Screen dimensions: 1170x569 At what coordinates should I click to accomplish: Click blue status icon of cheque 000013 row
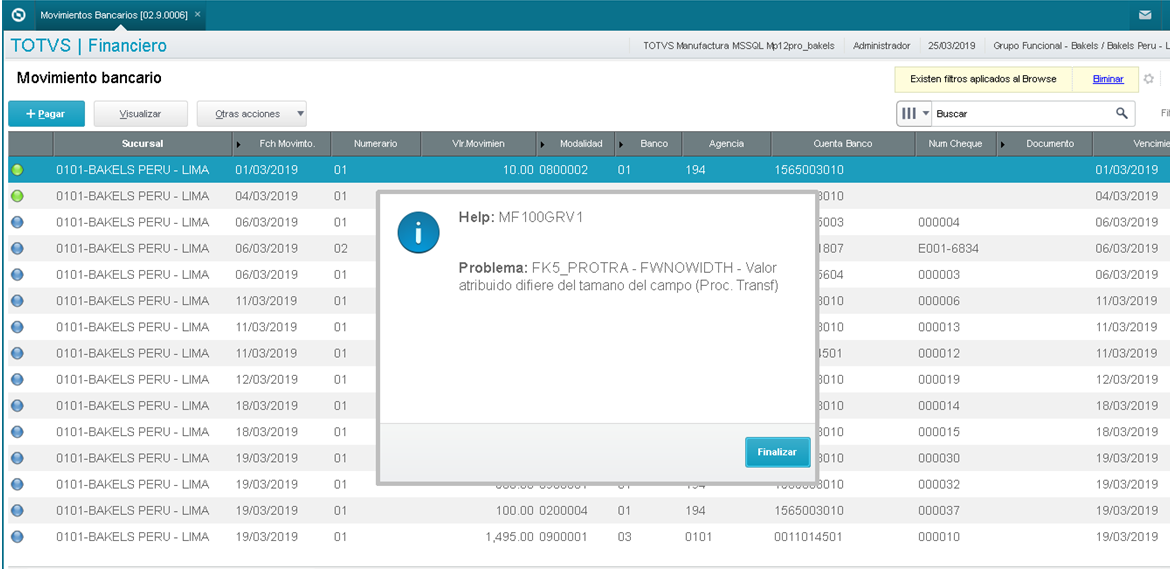[18, 327]
